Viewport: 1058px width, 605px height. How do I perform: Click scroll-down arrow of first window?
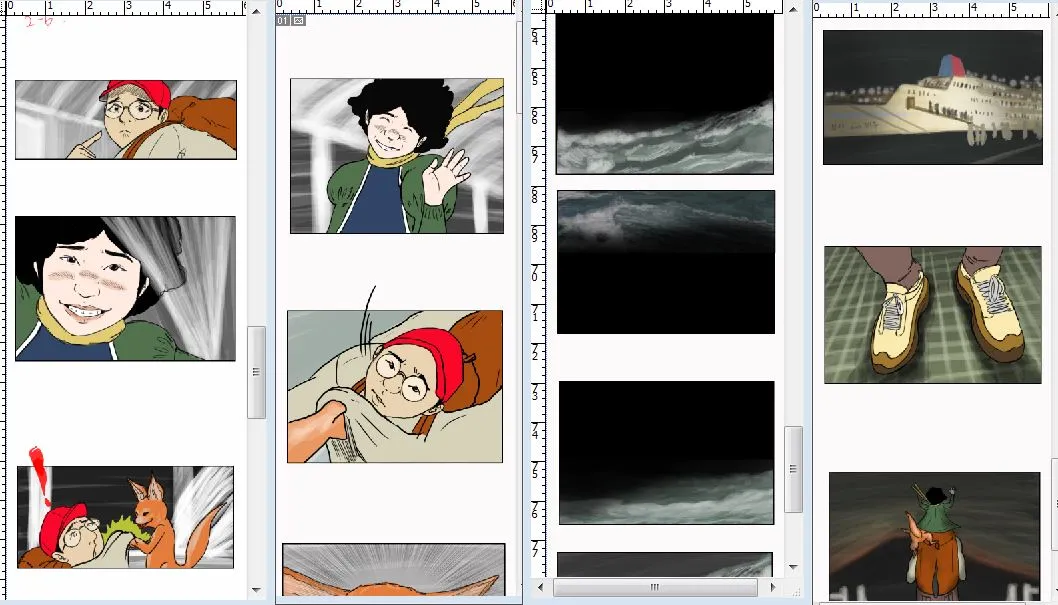click(256, 589)
